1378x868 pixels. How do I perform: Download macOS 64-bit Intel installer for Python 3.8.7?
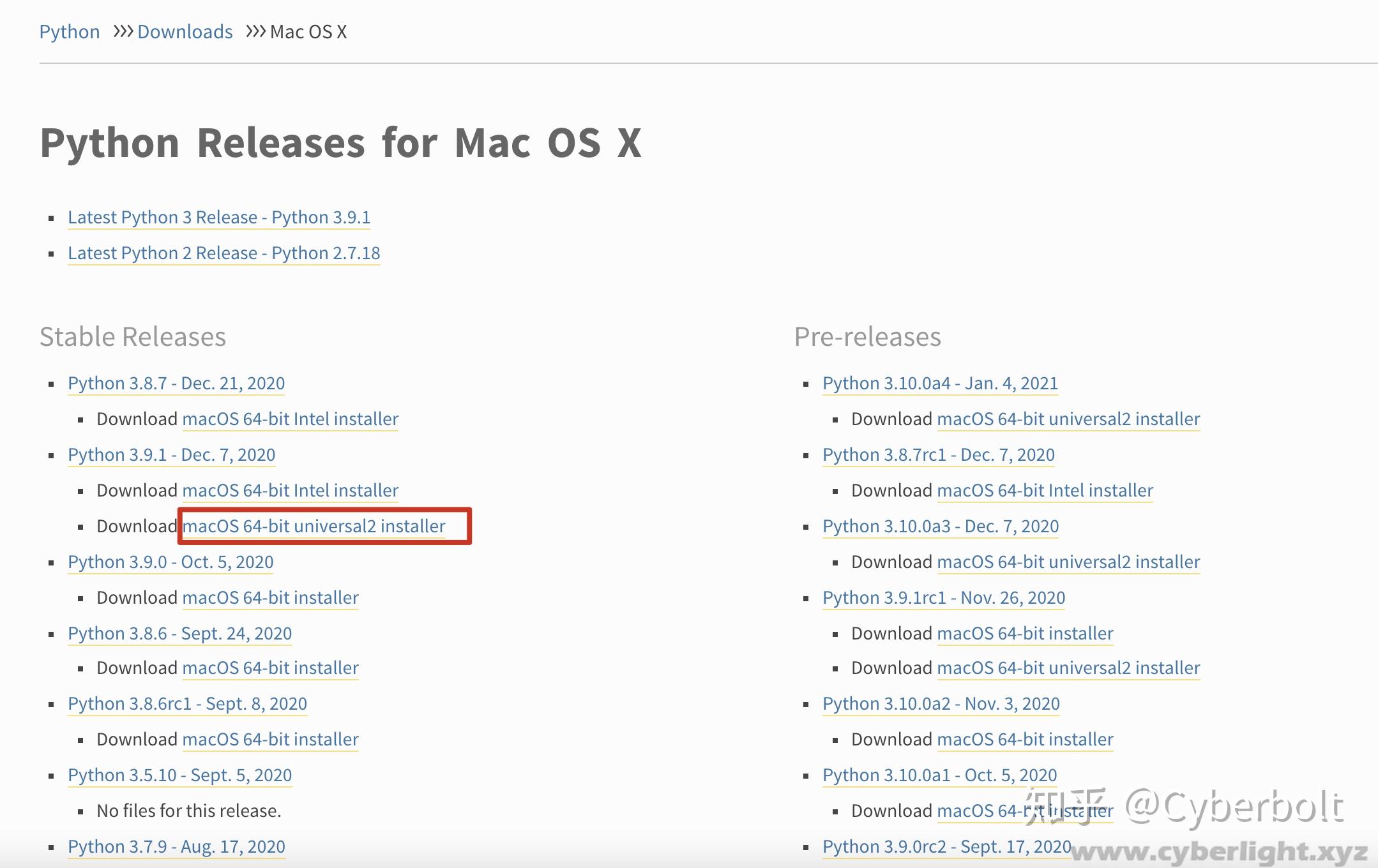coord(291,419)
